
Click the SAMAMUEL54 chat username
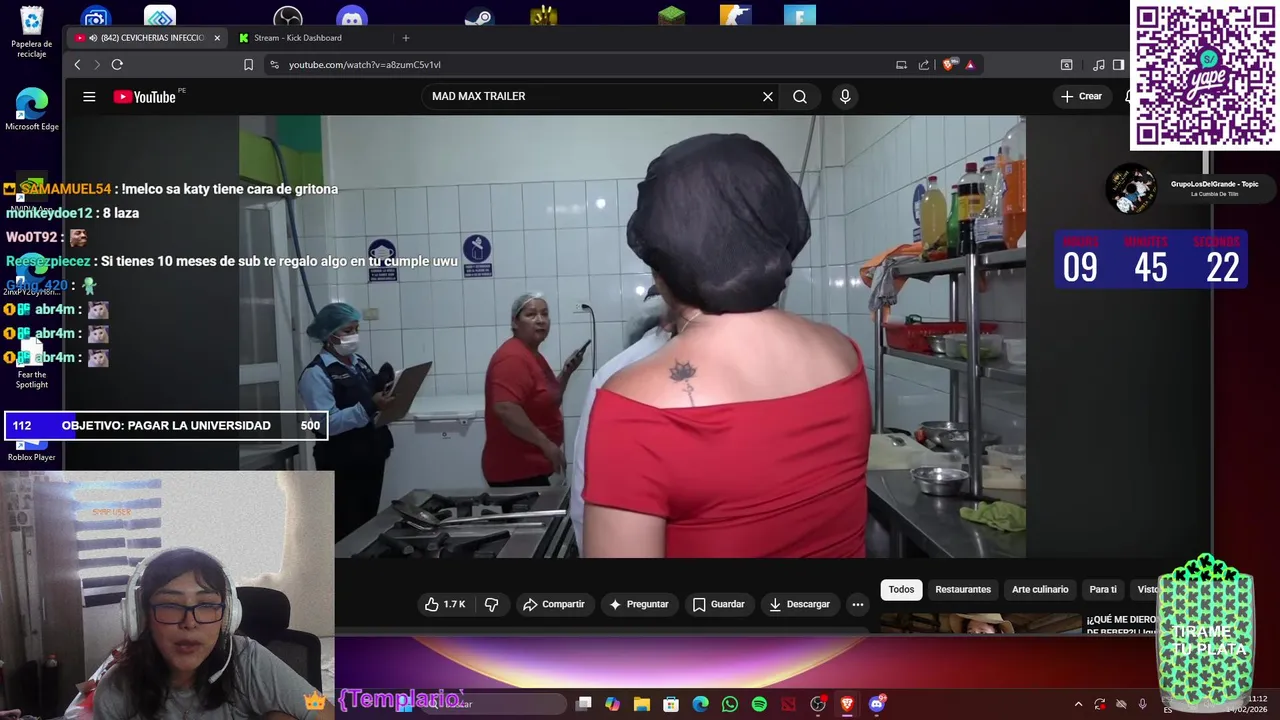pyautogui.click(x=65, y=189)
